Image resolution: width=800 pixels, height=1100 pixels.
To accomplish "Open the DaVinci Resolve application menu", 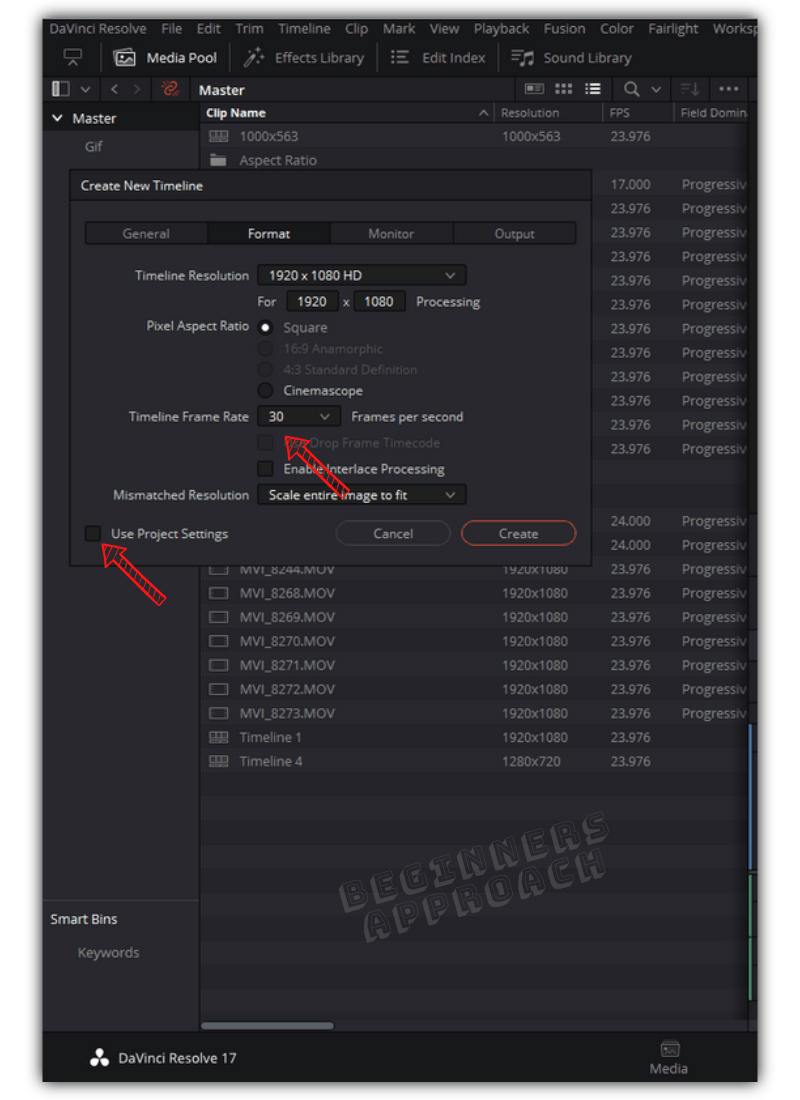I will tap(98, 29).
